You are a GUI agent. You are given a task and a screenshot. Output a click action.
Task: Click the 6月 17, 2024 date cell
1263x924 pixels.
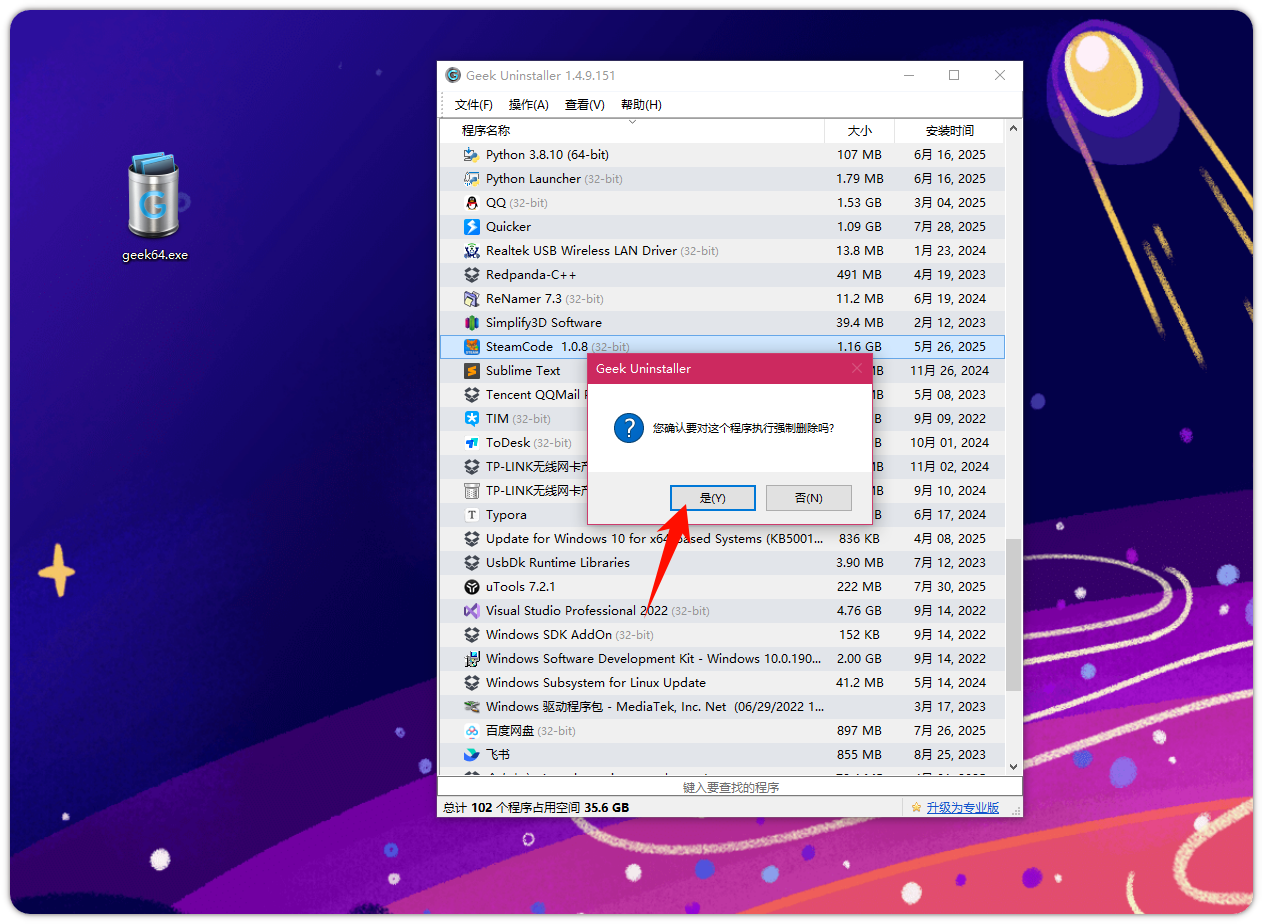tap(949, 515)
